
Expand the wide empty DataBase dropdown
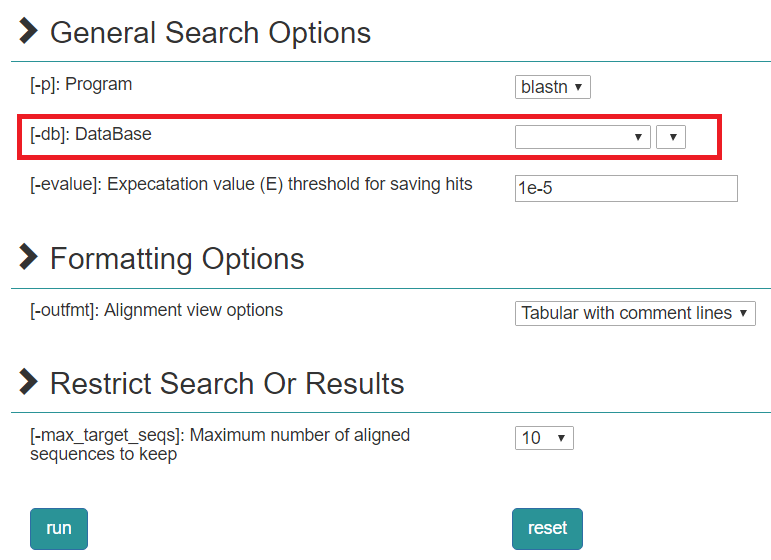582,137
